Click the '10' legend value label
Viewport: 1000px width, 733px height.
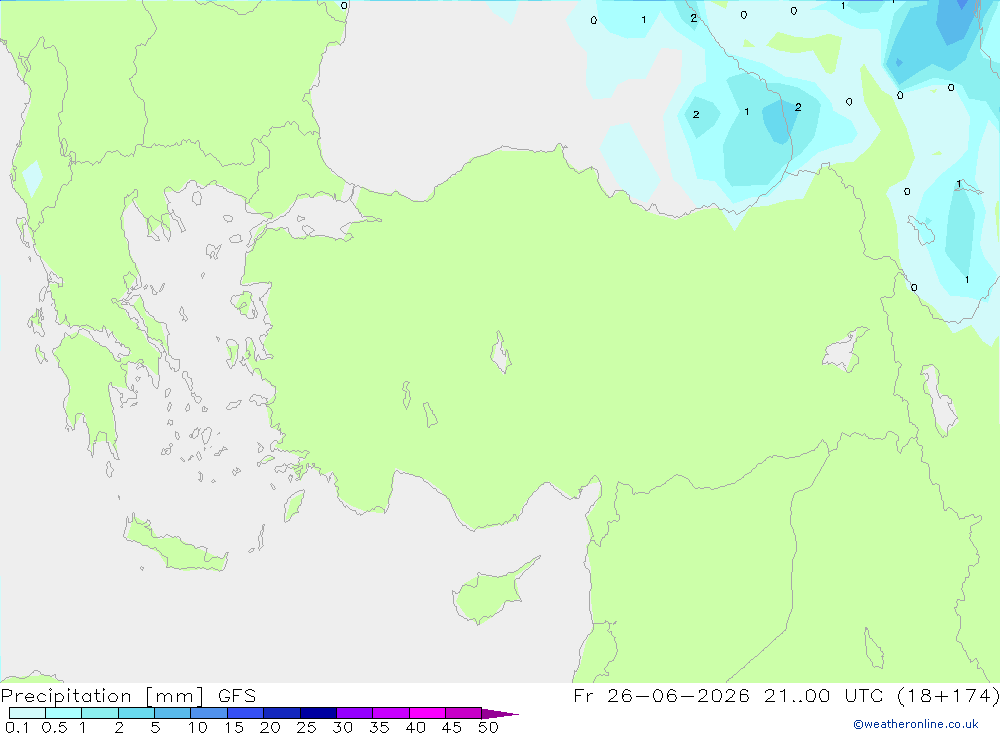pyautogui.click(x=198, y=727)
